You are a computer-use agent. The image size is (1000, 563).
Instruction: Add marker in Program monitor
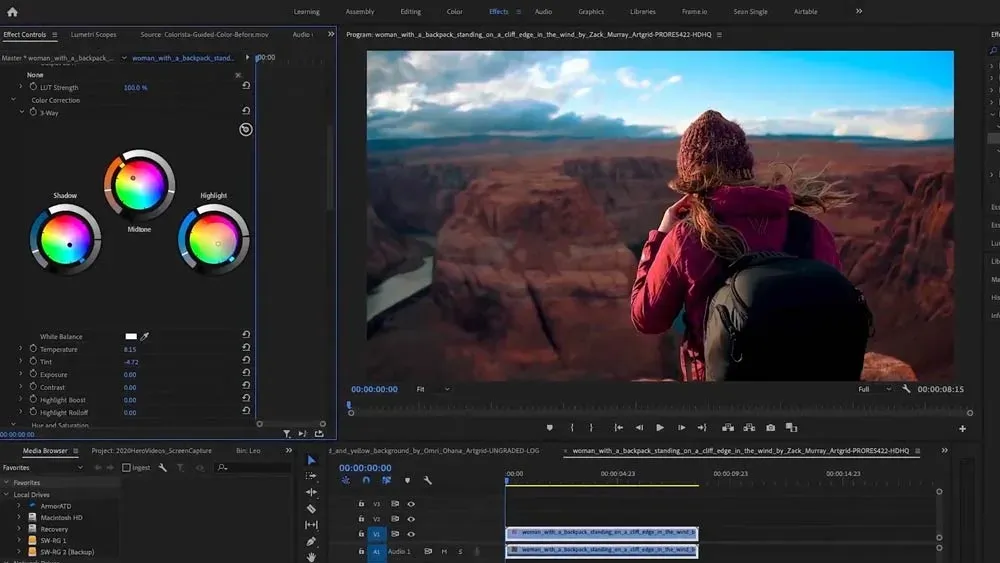pyautogui.click(x=550, y=428)
